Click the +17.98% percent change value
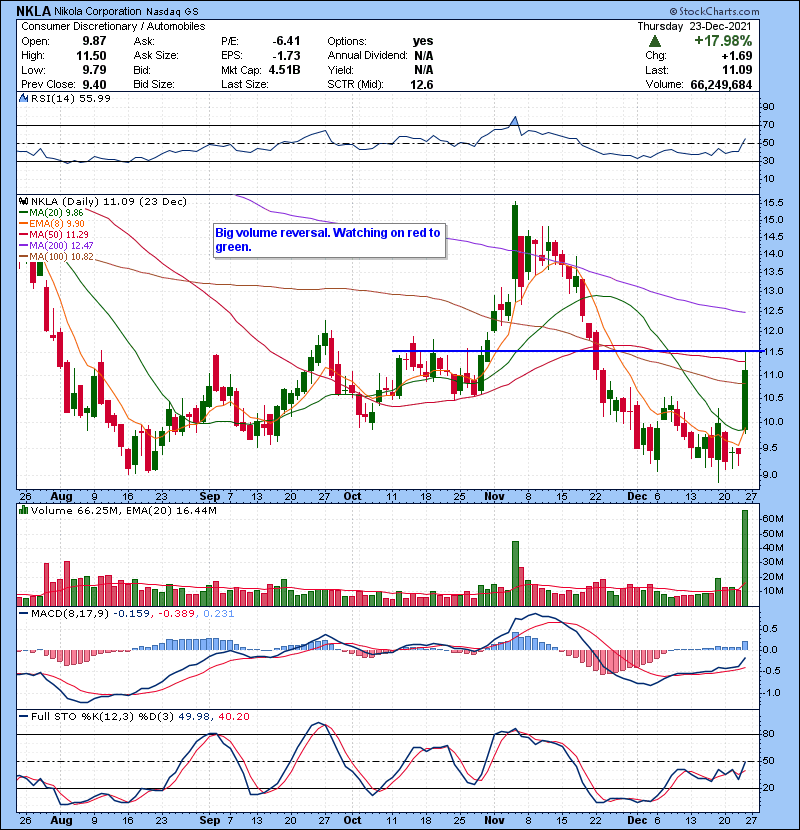The image size is (800, 830). (x=723, y=41)
